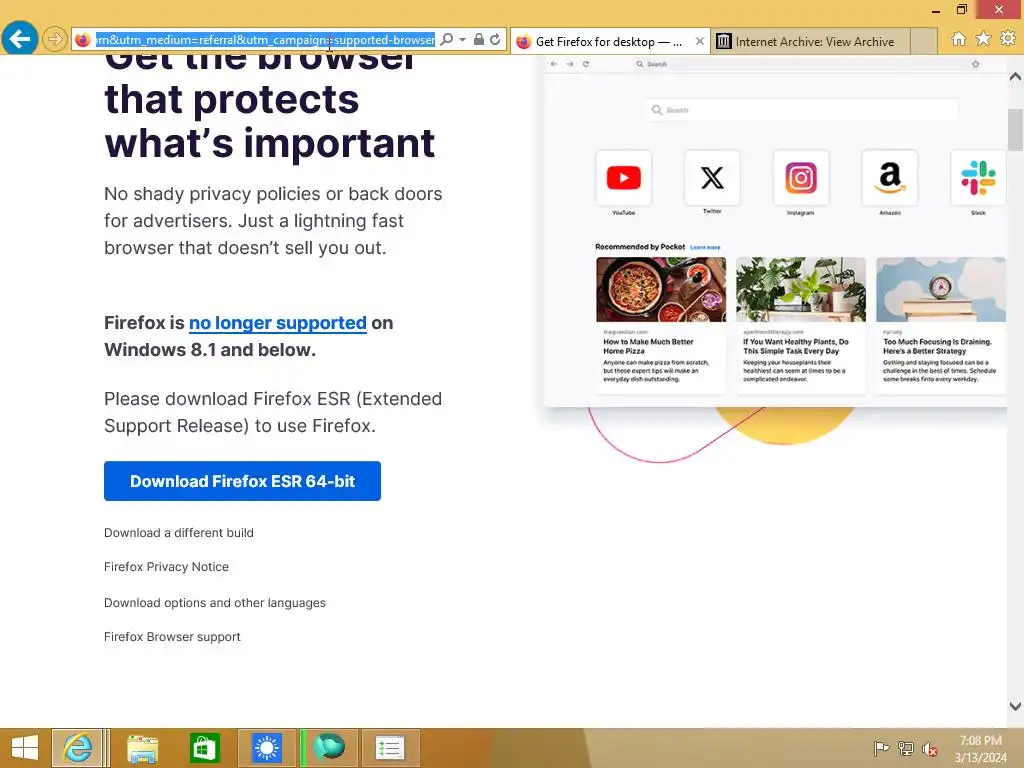Open the Action Center flag tray icon
Image resolution: width=1024 pixels, height=768 pixels.
pyautogui.click(x=881, y=748)
